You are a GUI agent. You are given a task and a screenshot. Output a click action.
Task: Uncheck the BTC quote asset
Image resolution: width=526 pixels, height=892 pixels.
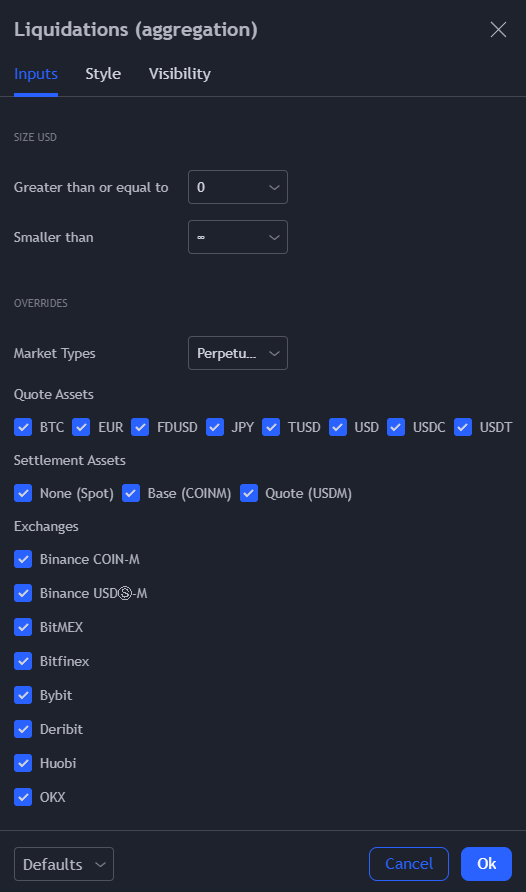coord(23,427)
